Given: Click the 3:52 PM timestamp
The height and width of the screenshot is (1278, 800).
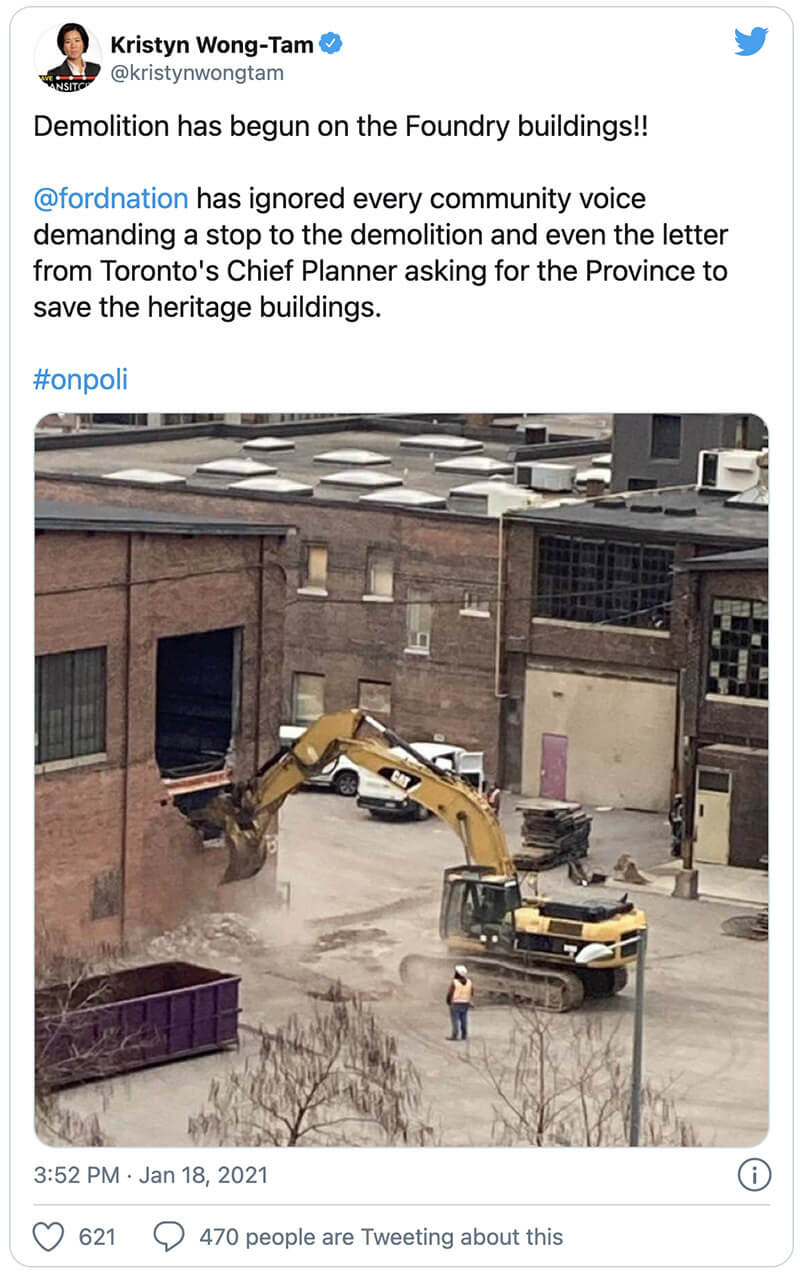Looking at the screenshot, I should tap(76, 1175).
